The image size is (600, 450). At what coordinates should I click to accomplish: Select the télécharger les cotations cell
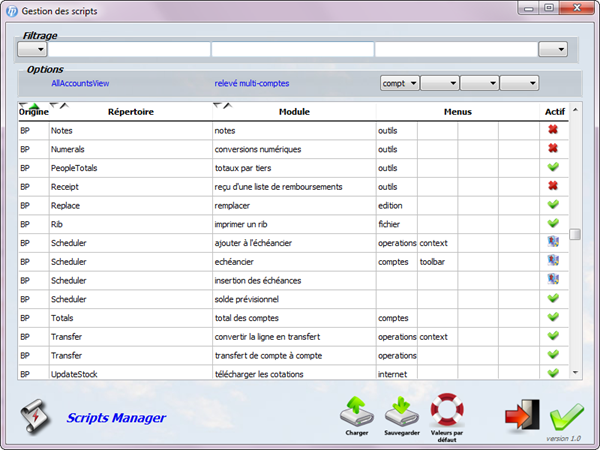pyautogui.click(x=294, y=374)
